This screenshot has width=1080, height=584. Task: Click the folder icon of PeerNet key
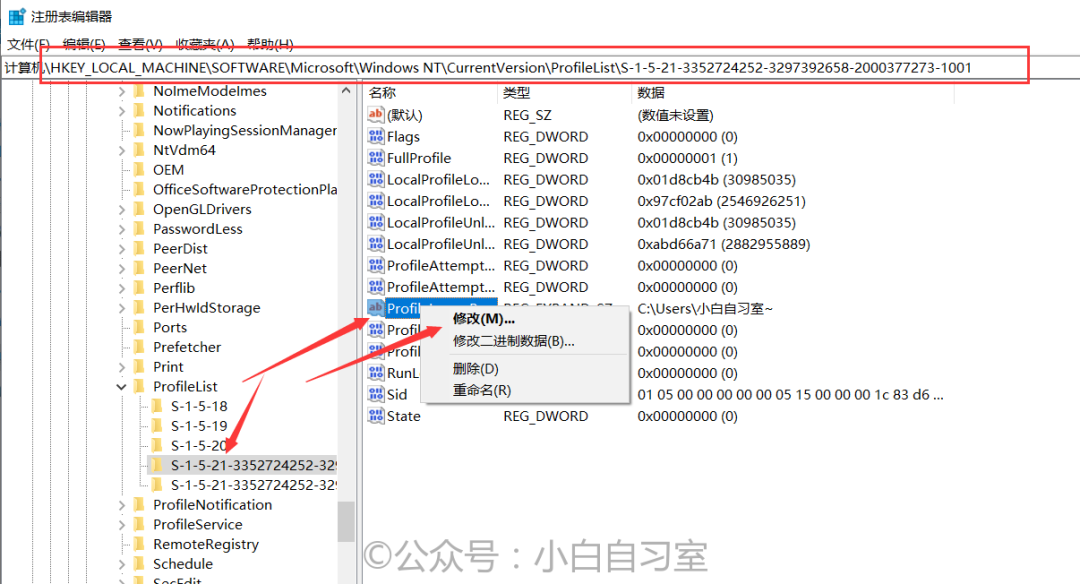point(140,268)
